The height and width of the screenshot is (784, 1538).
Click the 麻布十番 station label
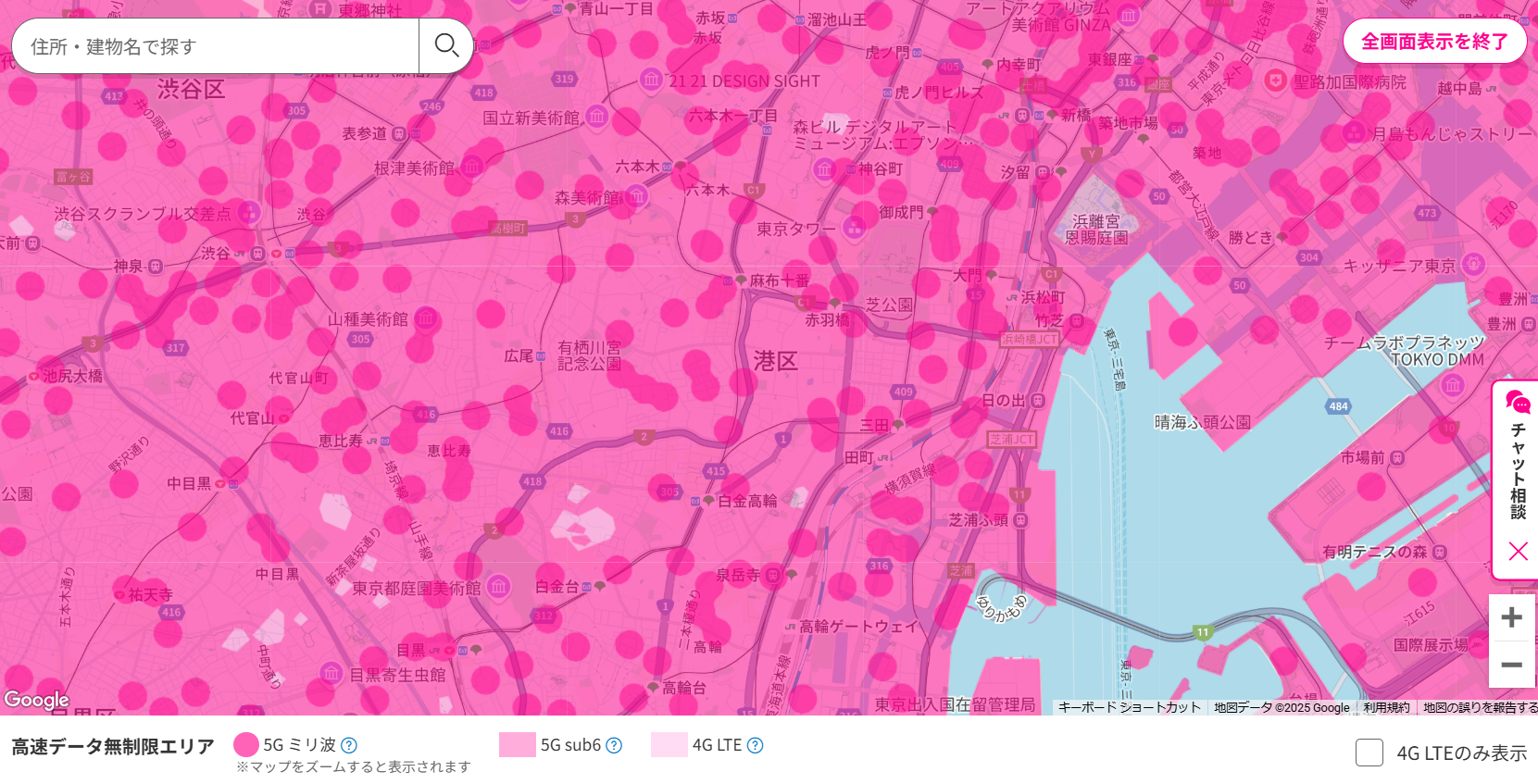point(780,280)
